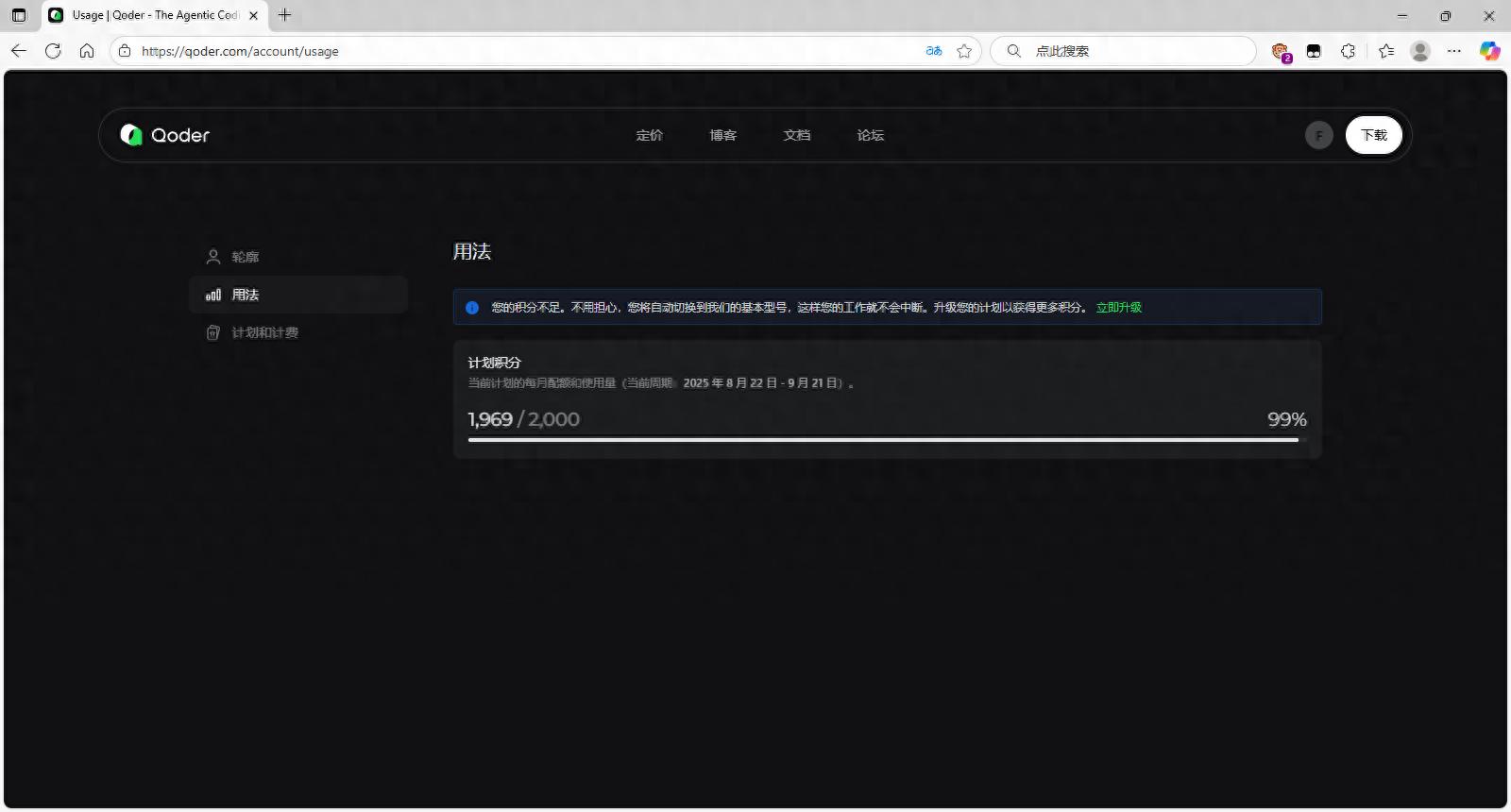Close the Usage | Qoder tab
This screenshot has height=812, width=1511.
tap(253, 15)
